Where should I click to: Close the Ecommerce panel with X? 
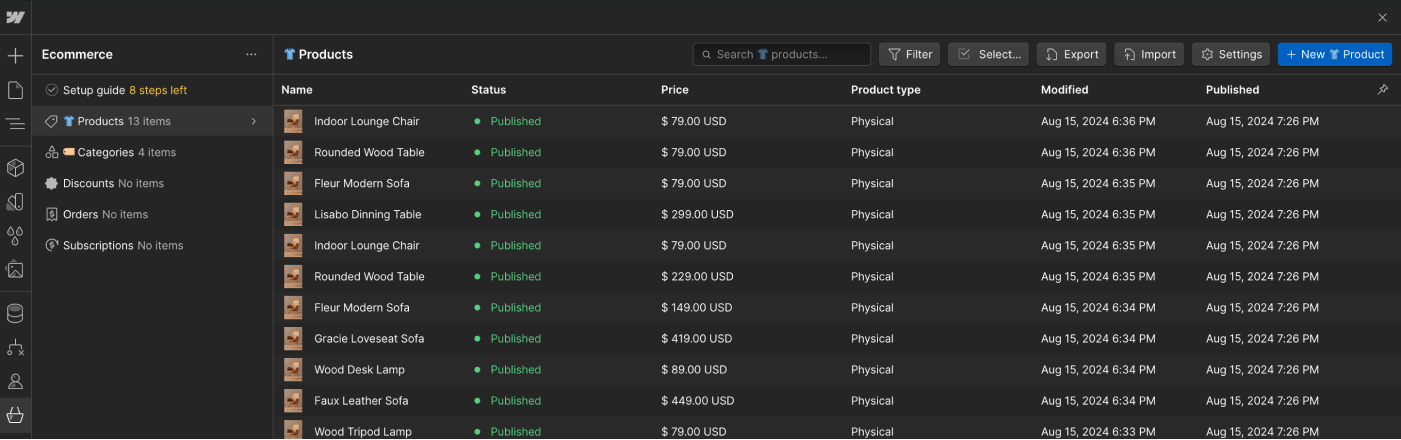point(1383,17)
